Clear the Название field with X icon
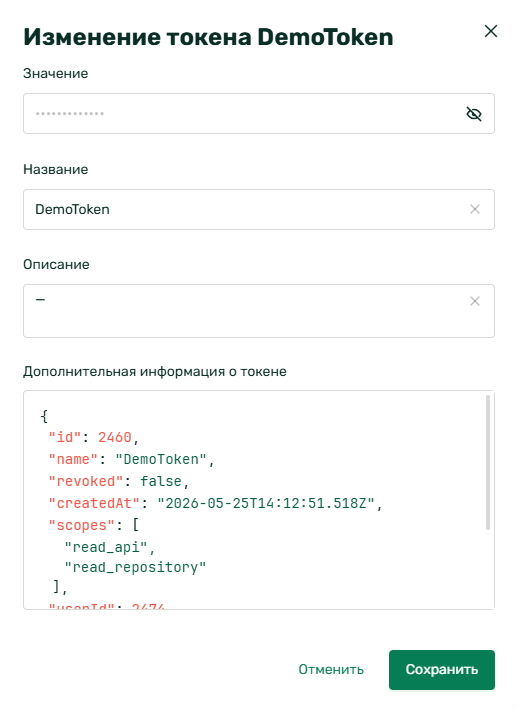Screen dimensions: 518x709 coord(475,209)
